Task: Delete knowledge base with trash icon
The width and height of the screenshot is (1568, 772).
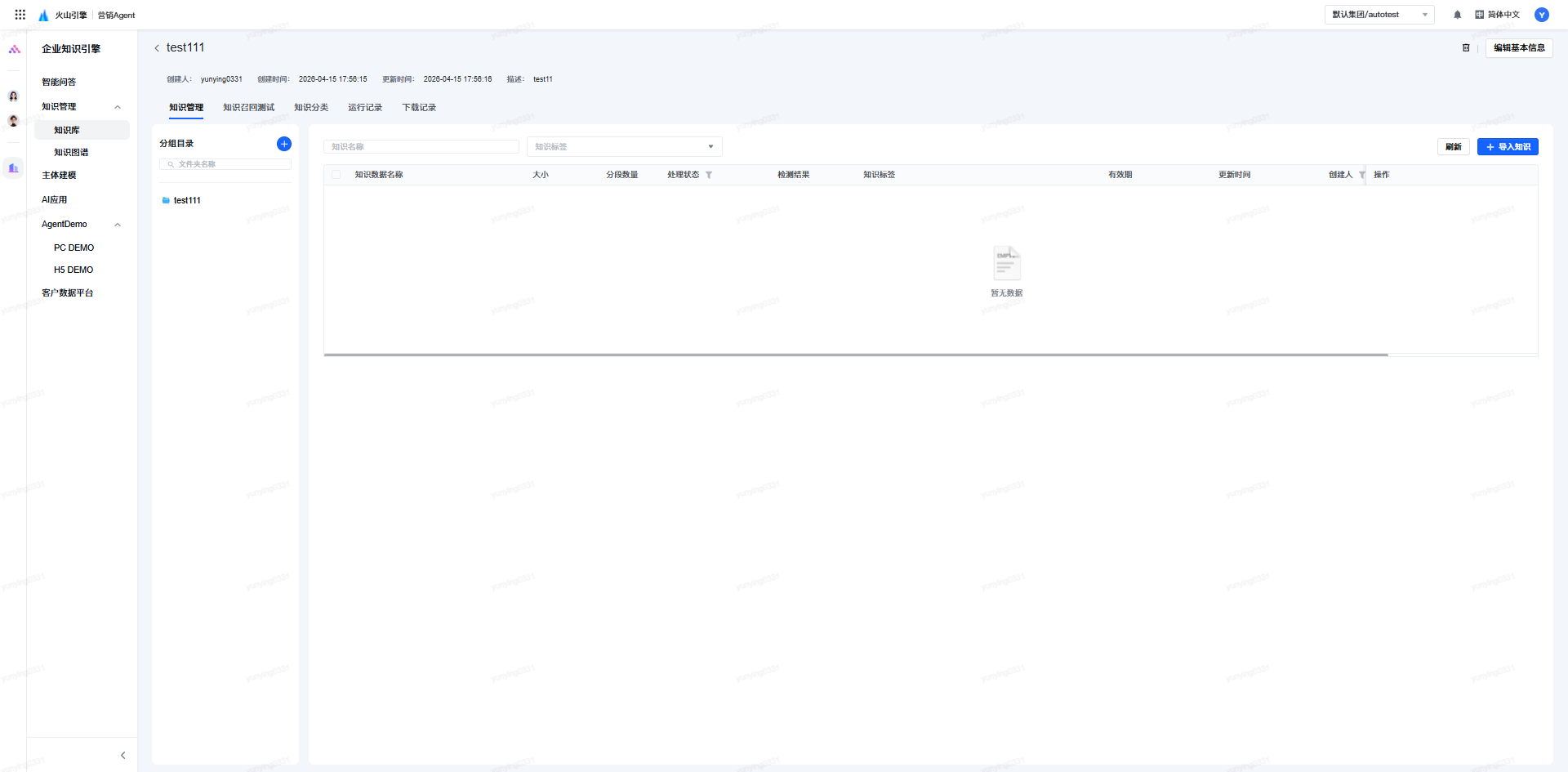Action: (x=1466, y=48)
